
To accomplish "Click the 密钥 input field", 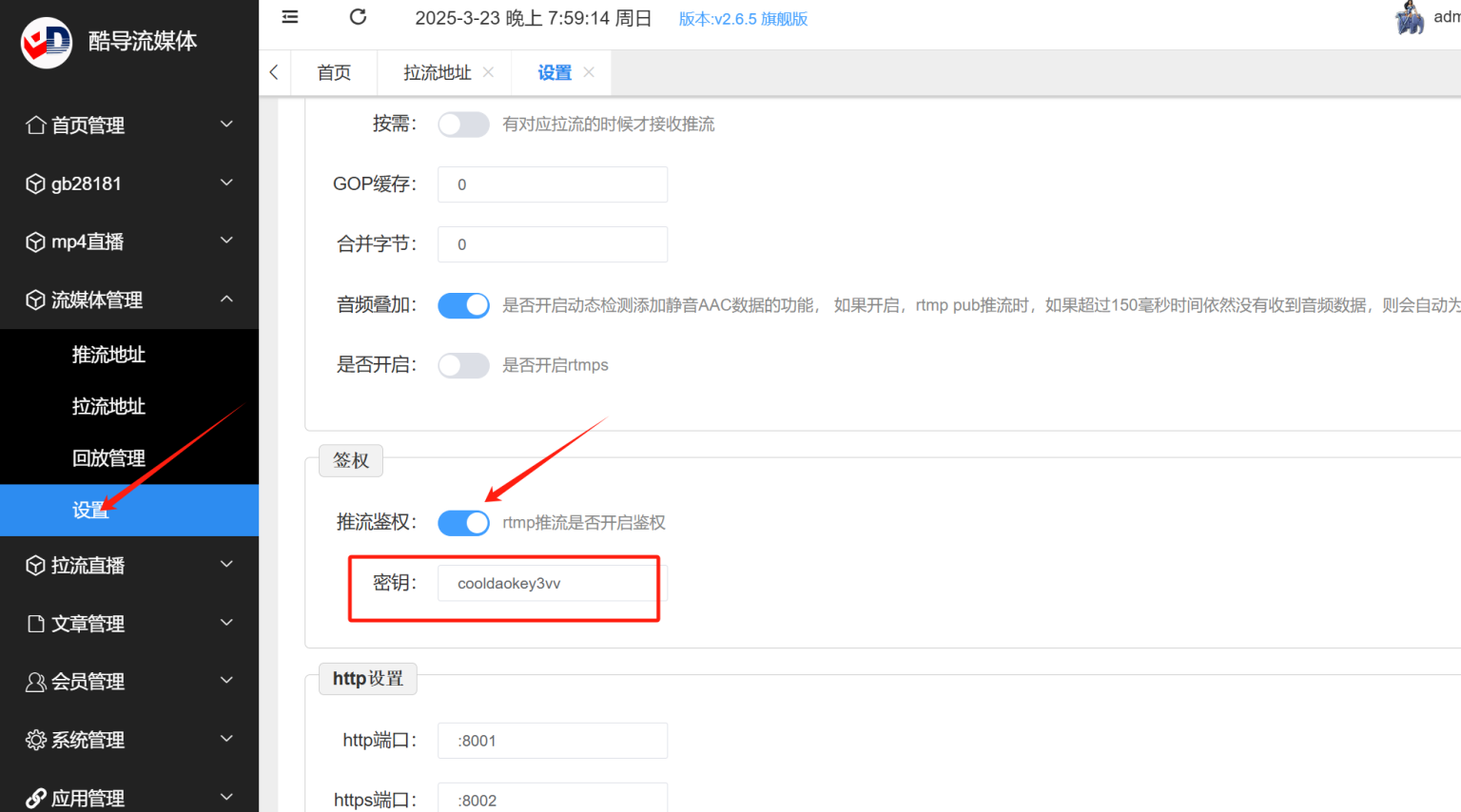I will (x=553, y=583).
